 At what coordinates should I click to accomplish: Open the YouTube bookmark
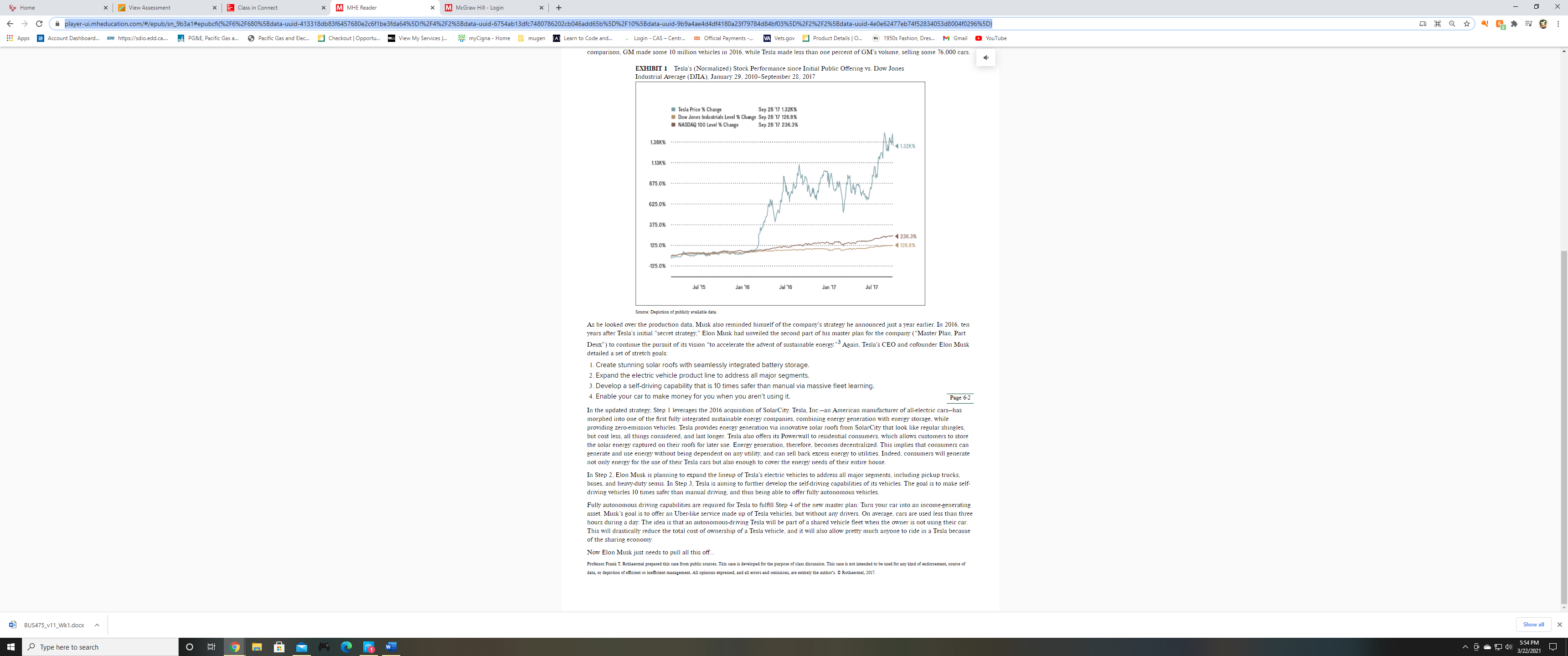click(x=991, y=38)
